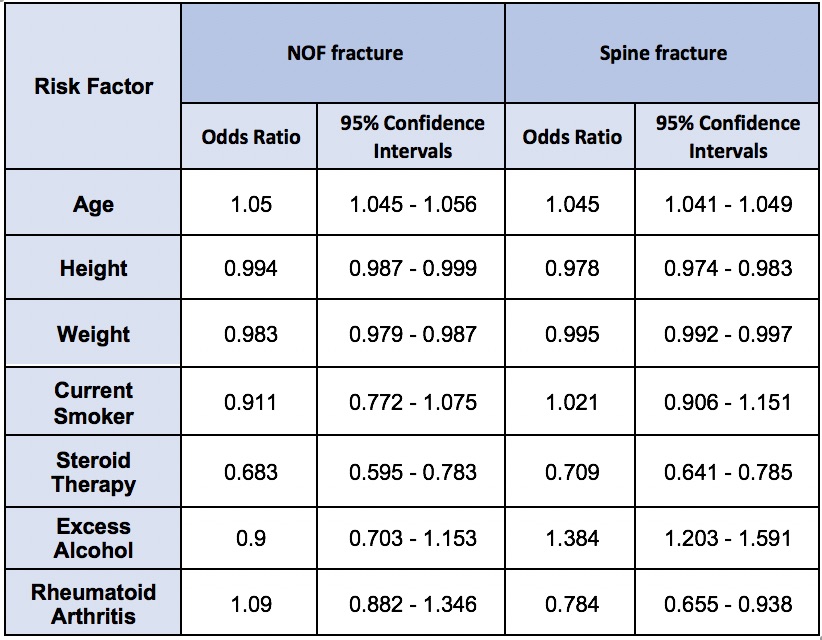Screen dimensions: 822x640
Task: Click the Risk Factor header cell
Action: [93, 86]
